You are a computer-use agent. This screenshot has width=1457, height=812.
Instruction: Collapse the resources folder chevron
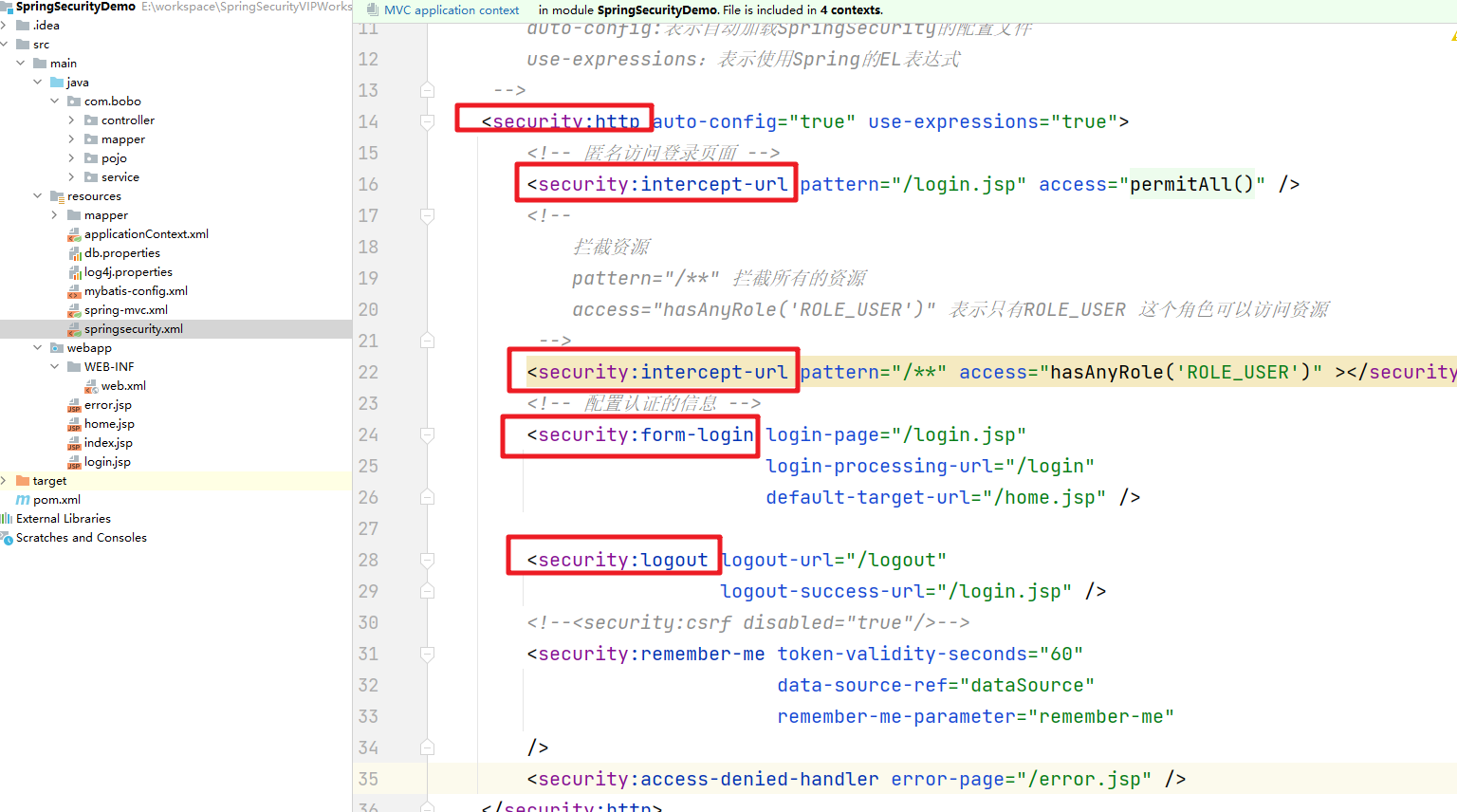point(37,196)
